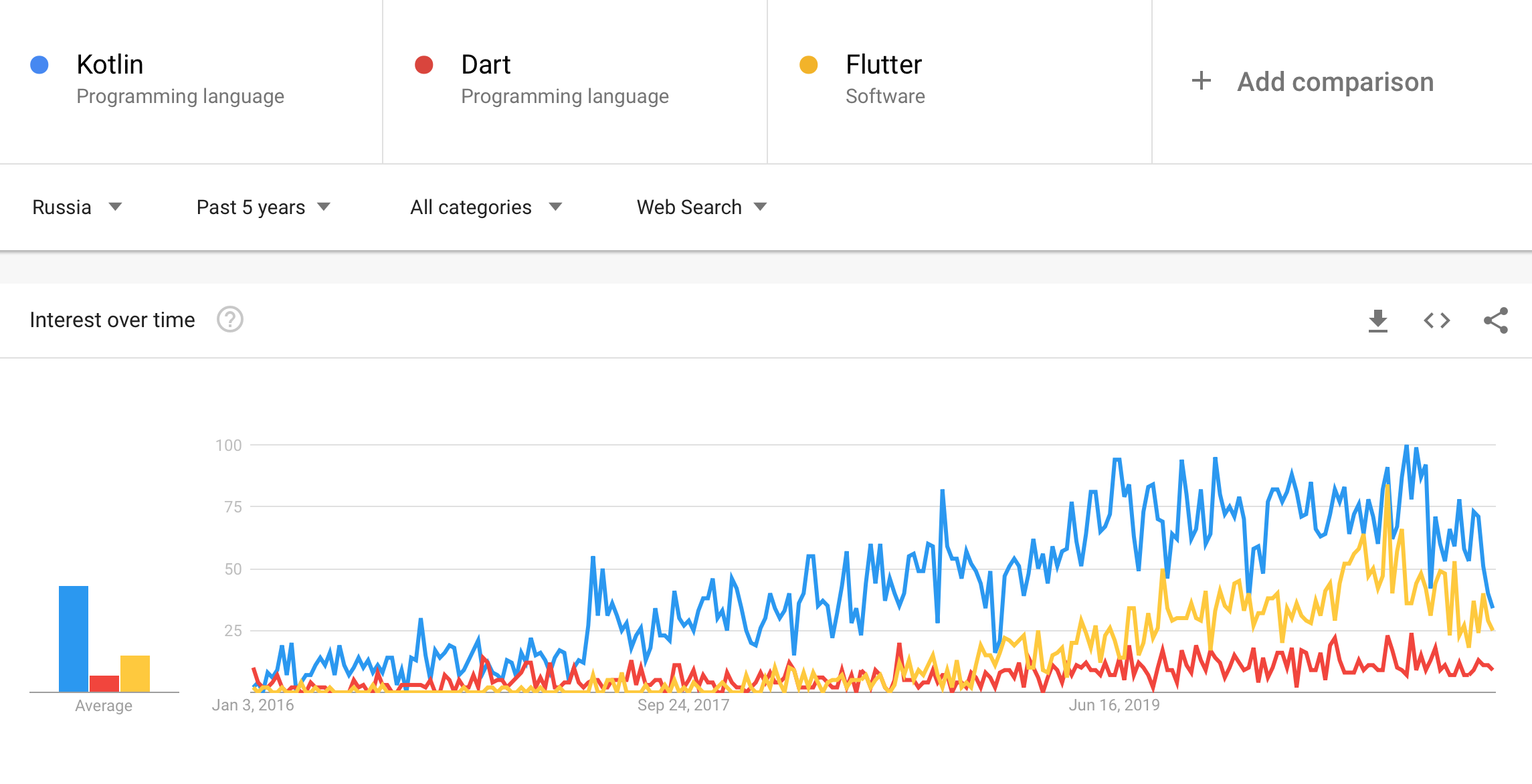Viewport: 1532px width, 784px height.
Task: Click the plus icon for adding comparison
Action: pyautogui.click(x=1202, y=81)
